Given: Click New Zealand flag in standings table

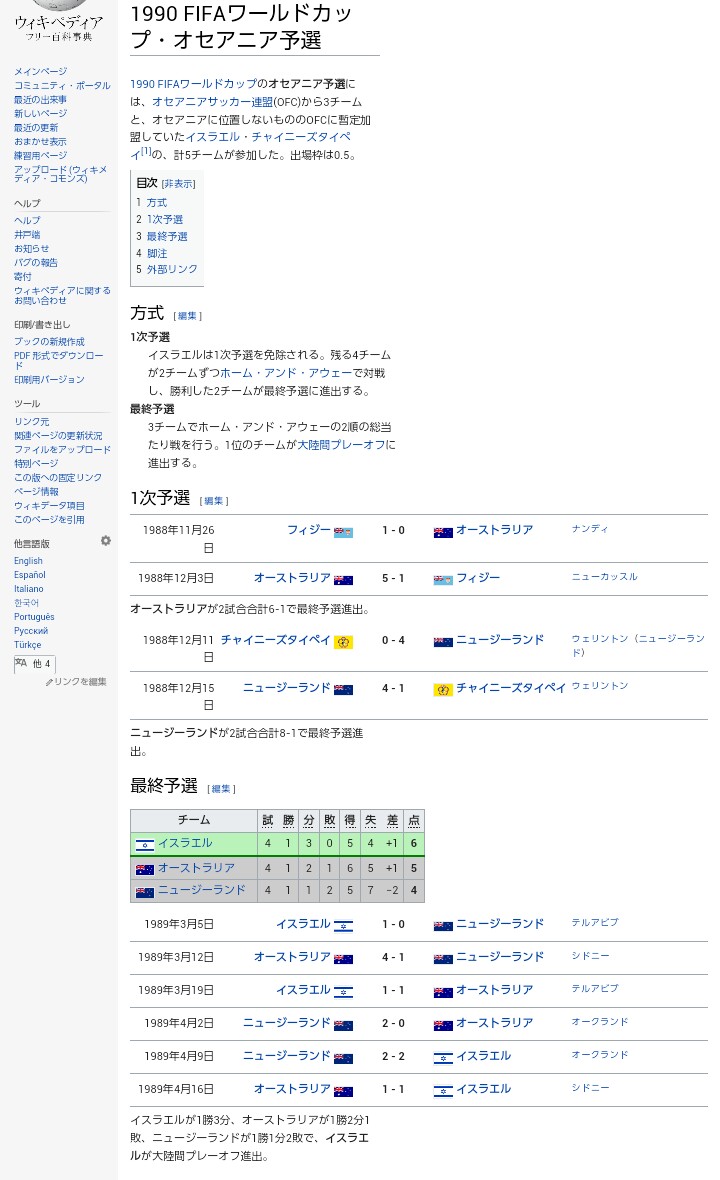Looking at the screenshot, I should tap(144, 893).
